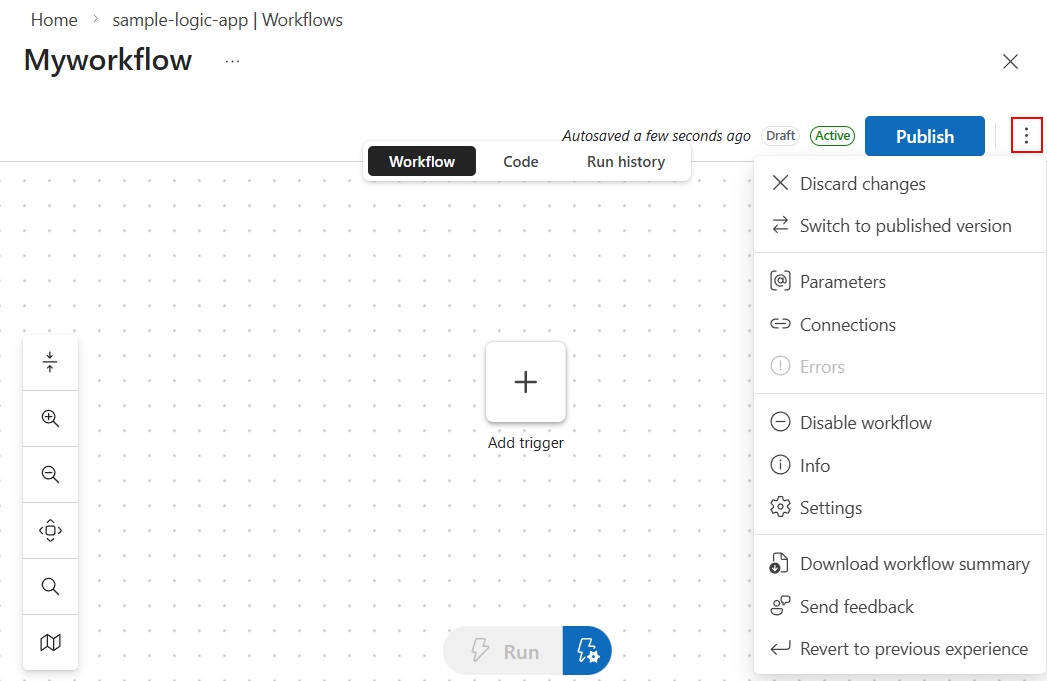Click the Publish button
This screenshot has width=1047, height=681.
click(925, 136)
